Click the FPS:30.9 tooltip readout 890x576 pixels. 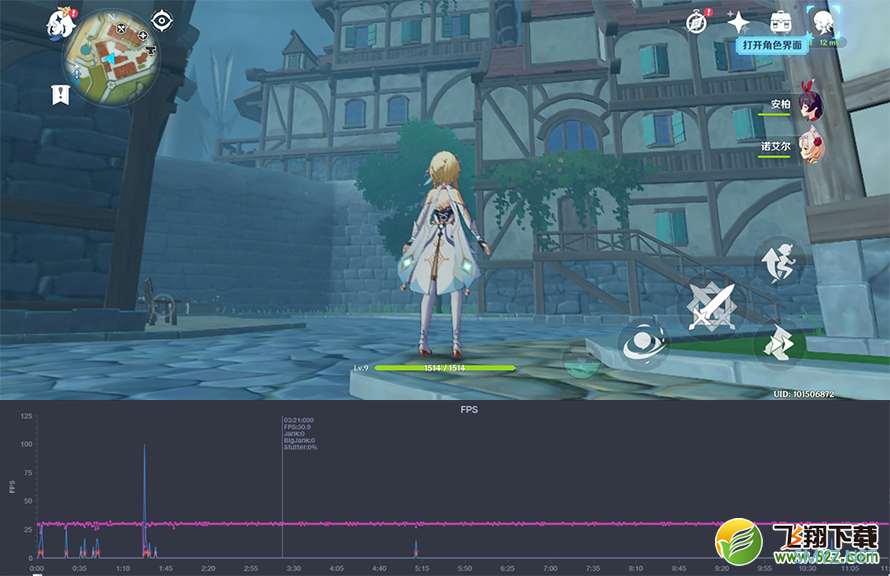297,427
